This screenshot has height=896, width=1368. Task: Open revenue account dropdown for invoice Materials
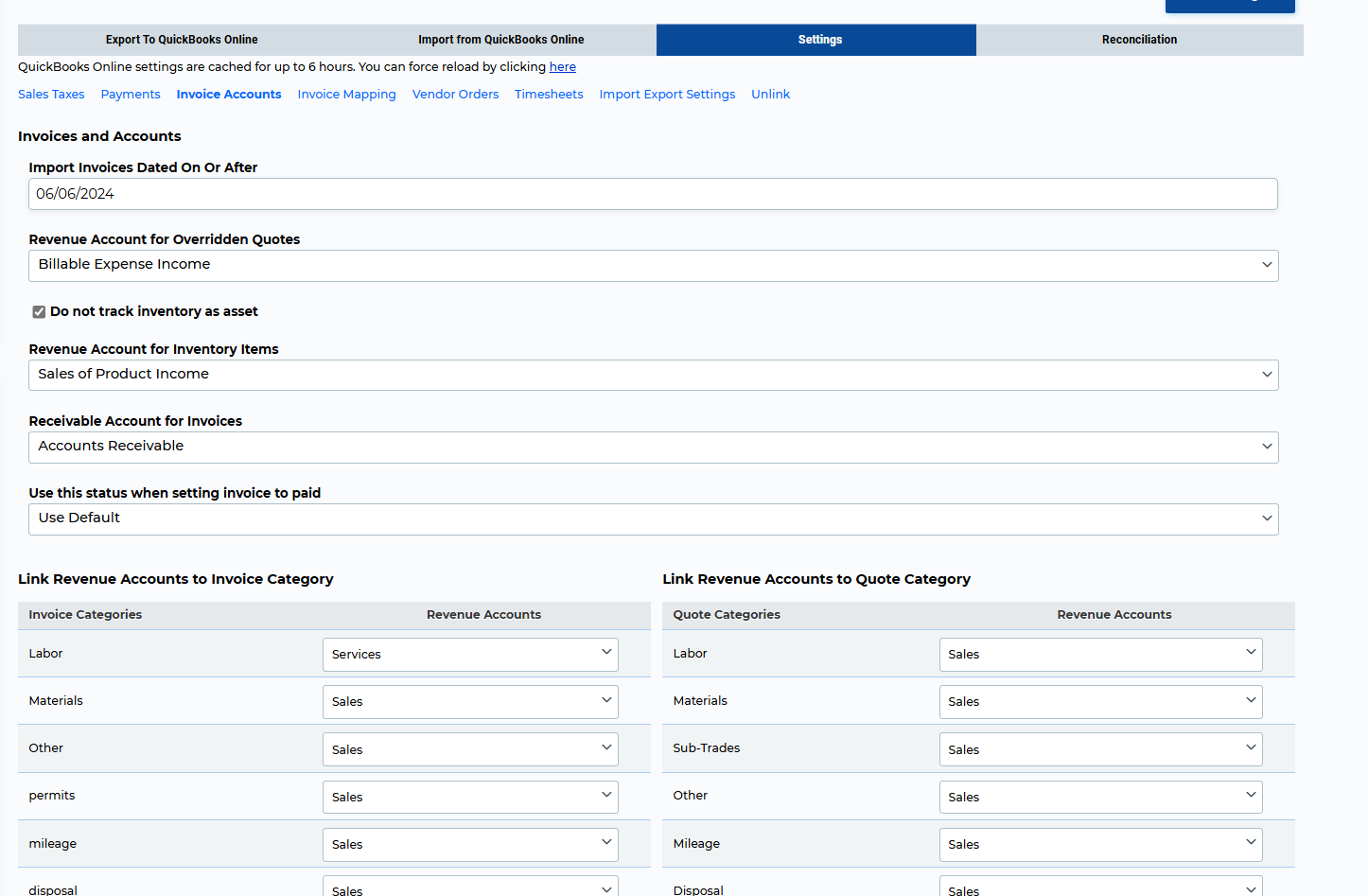470,702
